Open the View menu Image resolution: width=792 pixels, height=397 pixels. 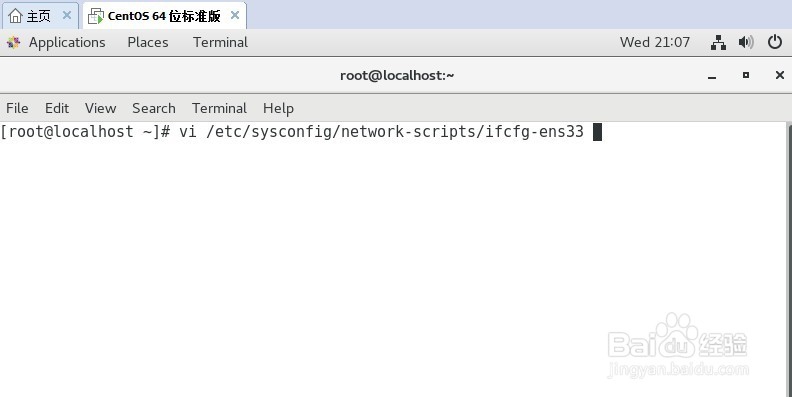coord(101,108)
